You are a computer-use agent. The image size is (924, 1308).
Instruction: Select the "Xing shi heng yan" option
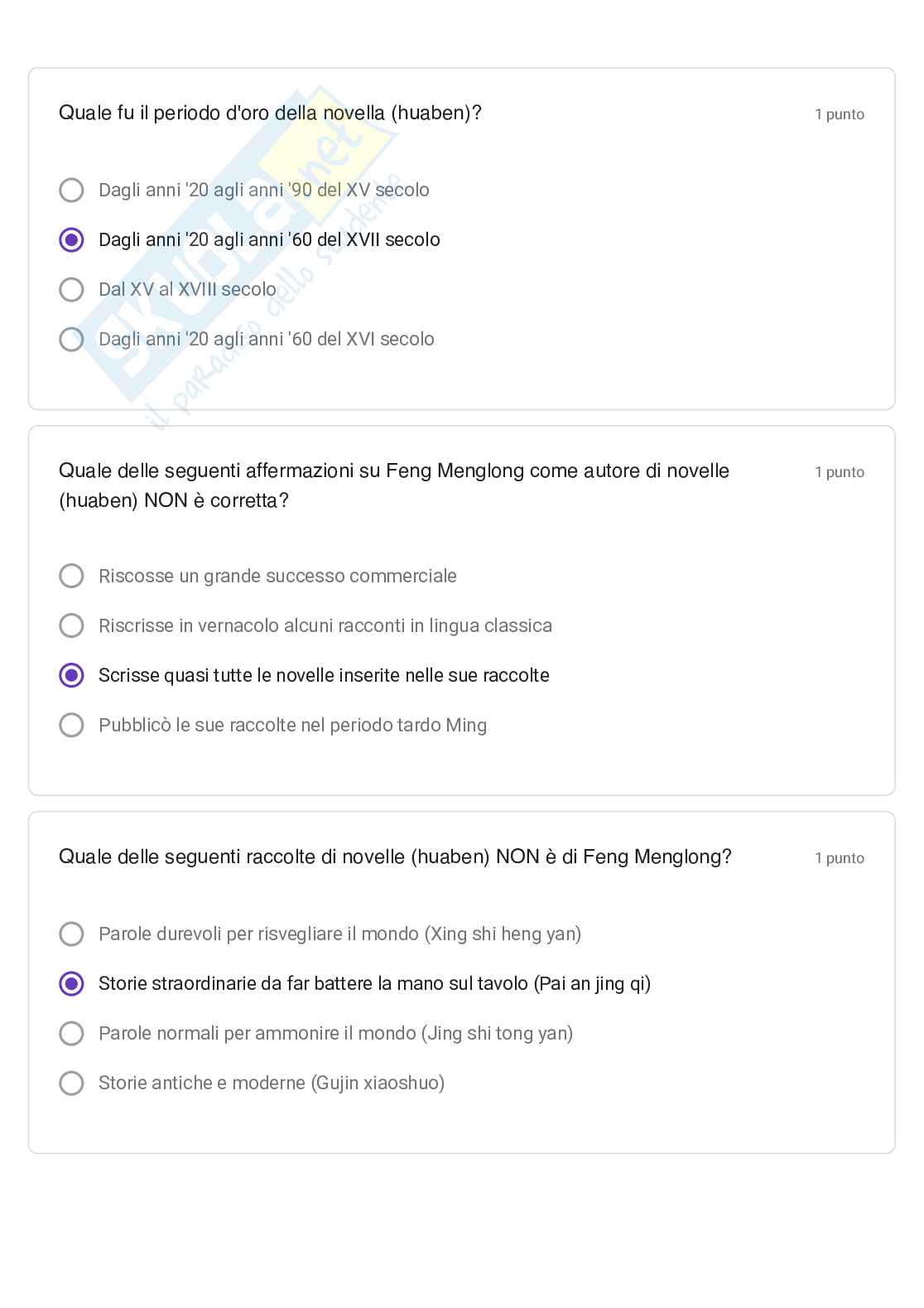click(x=72, y=934)
